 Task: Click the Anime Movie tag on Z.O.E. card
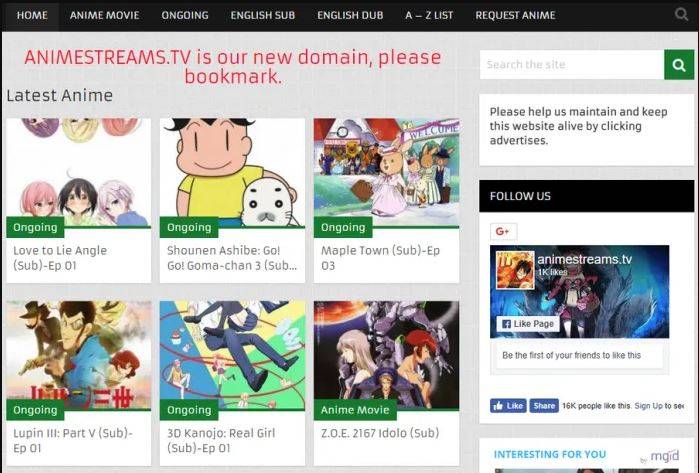click(355, 410)
